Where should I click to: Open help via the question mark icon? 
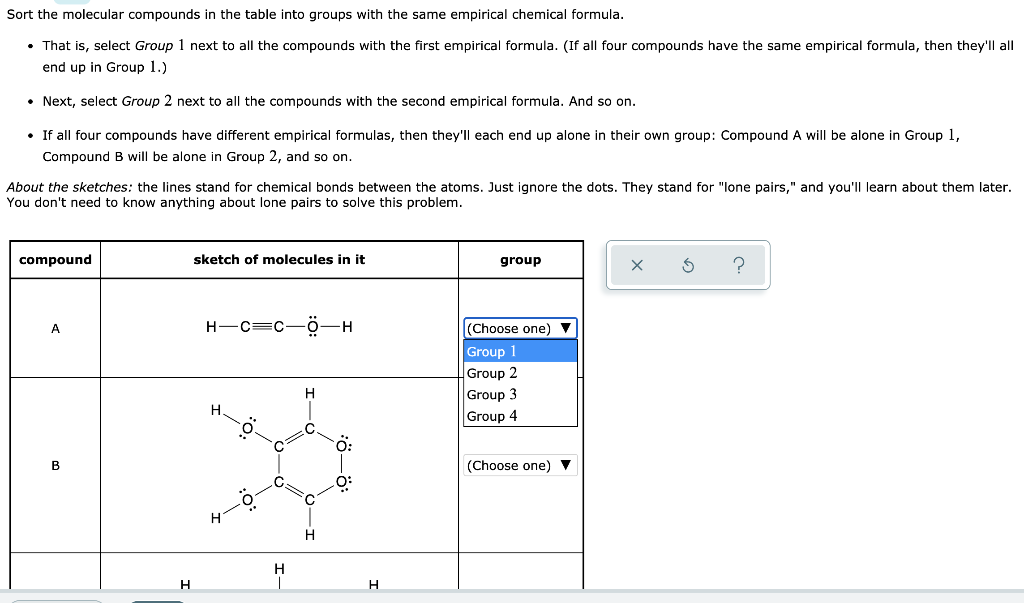tap(738, 264)
